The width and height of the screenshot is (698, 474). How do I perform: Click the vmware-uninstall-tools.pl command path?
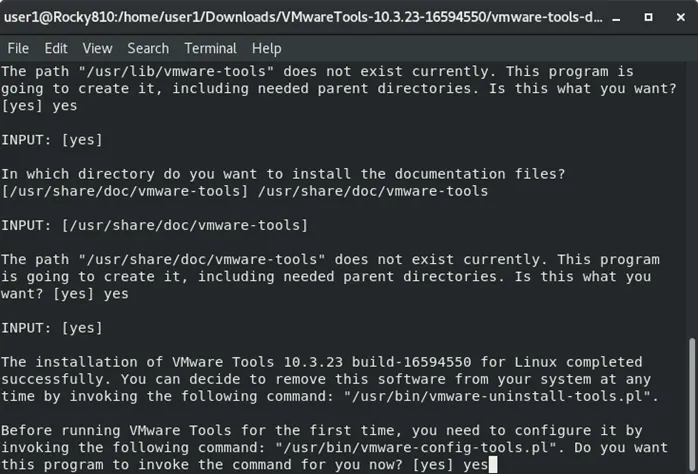[497, 396]
